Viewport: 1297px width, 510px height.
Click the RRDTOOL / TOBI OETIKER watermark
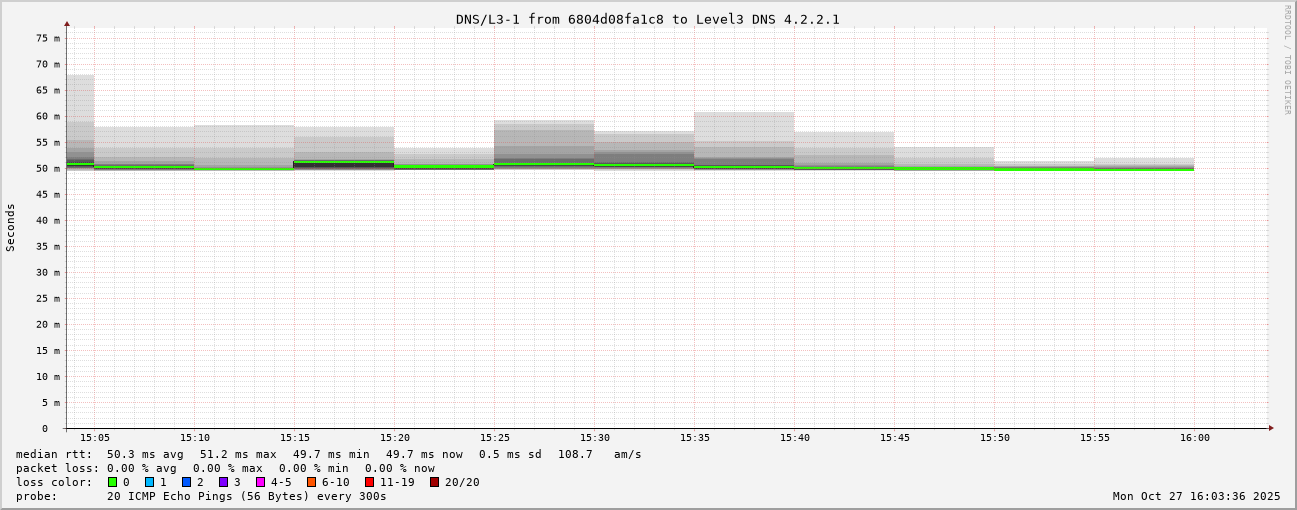click(x=1287, y=60)
